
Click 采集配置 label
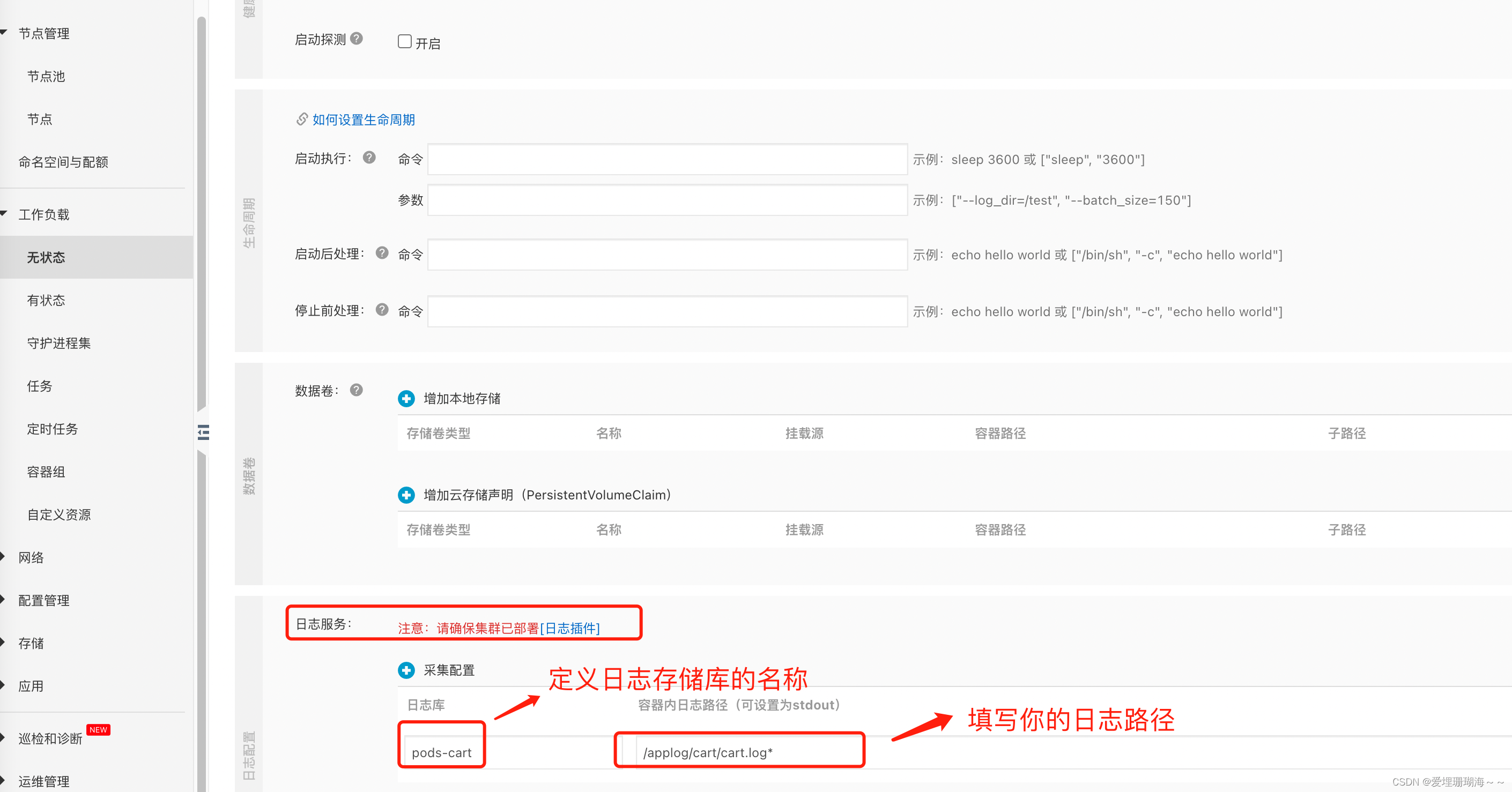pyautogui.click(x=449, y=670)
